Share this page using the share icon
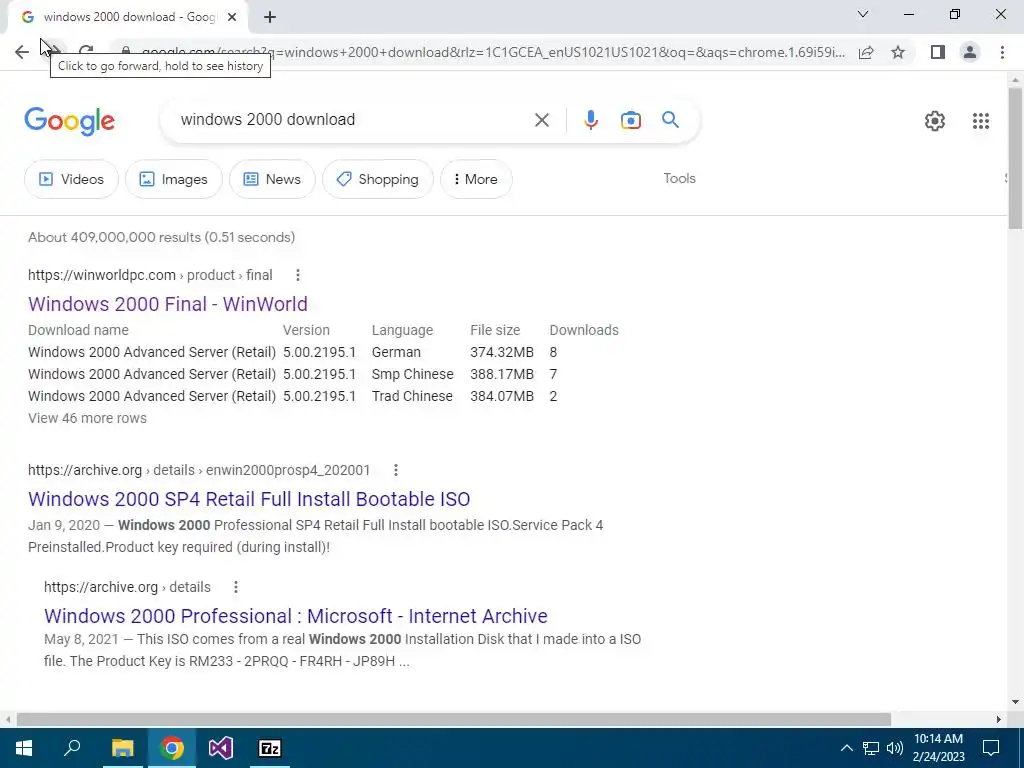The width and height of the screenshot is (1024, 768). [x=866, y=52]
